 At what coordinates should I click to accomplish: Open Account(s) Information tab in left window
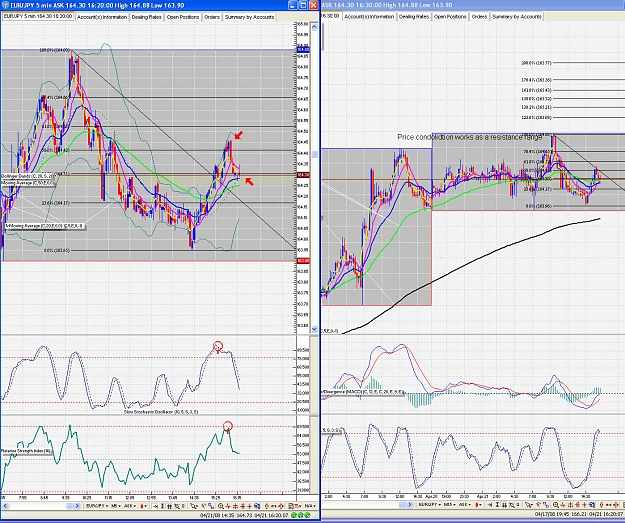(x=102, y=17)
